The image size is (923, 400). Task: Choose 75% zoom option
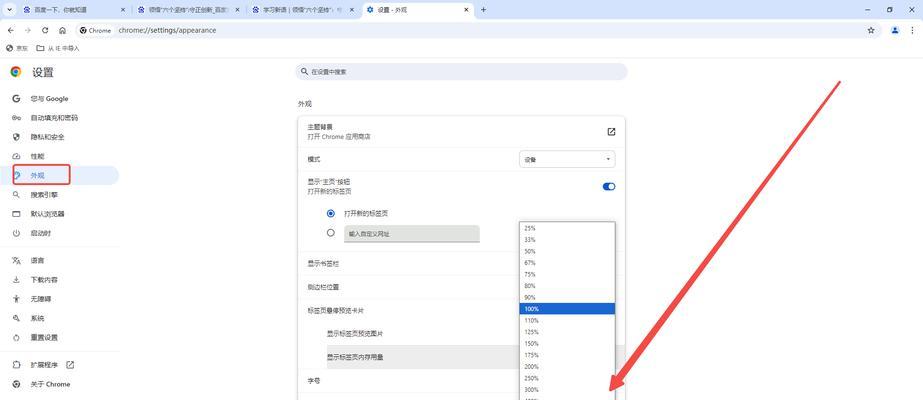click(567, 274)
